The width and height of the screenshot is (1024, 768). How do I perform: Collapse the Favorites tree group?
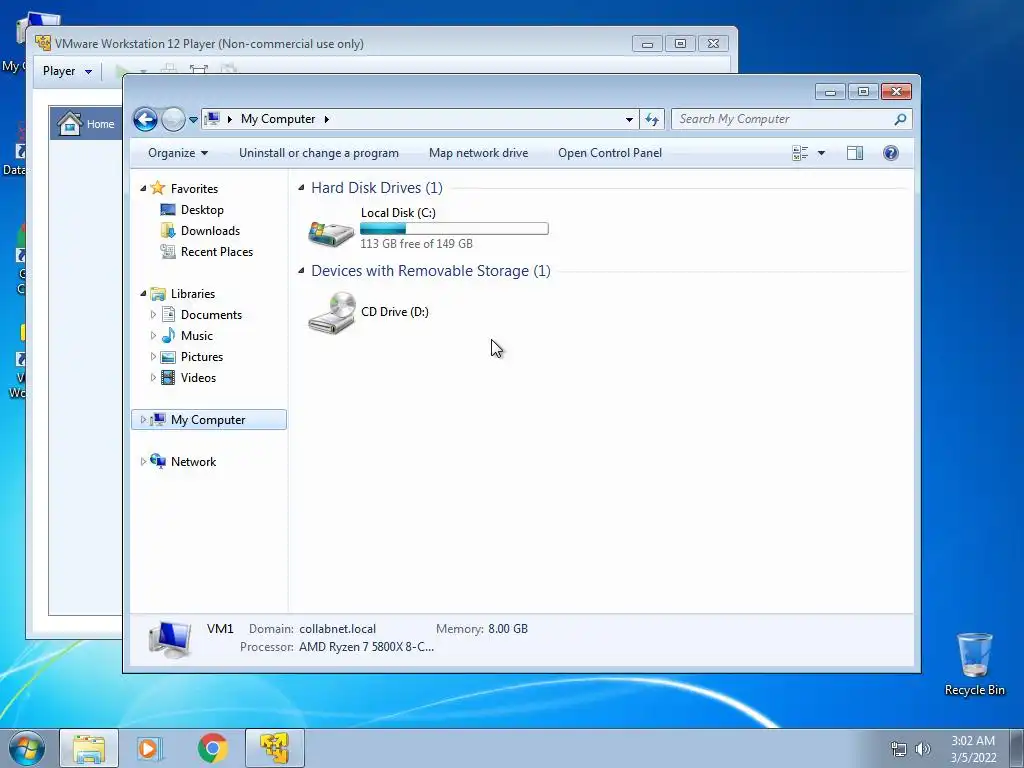pos(143,189)
